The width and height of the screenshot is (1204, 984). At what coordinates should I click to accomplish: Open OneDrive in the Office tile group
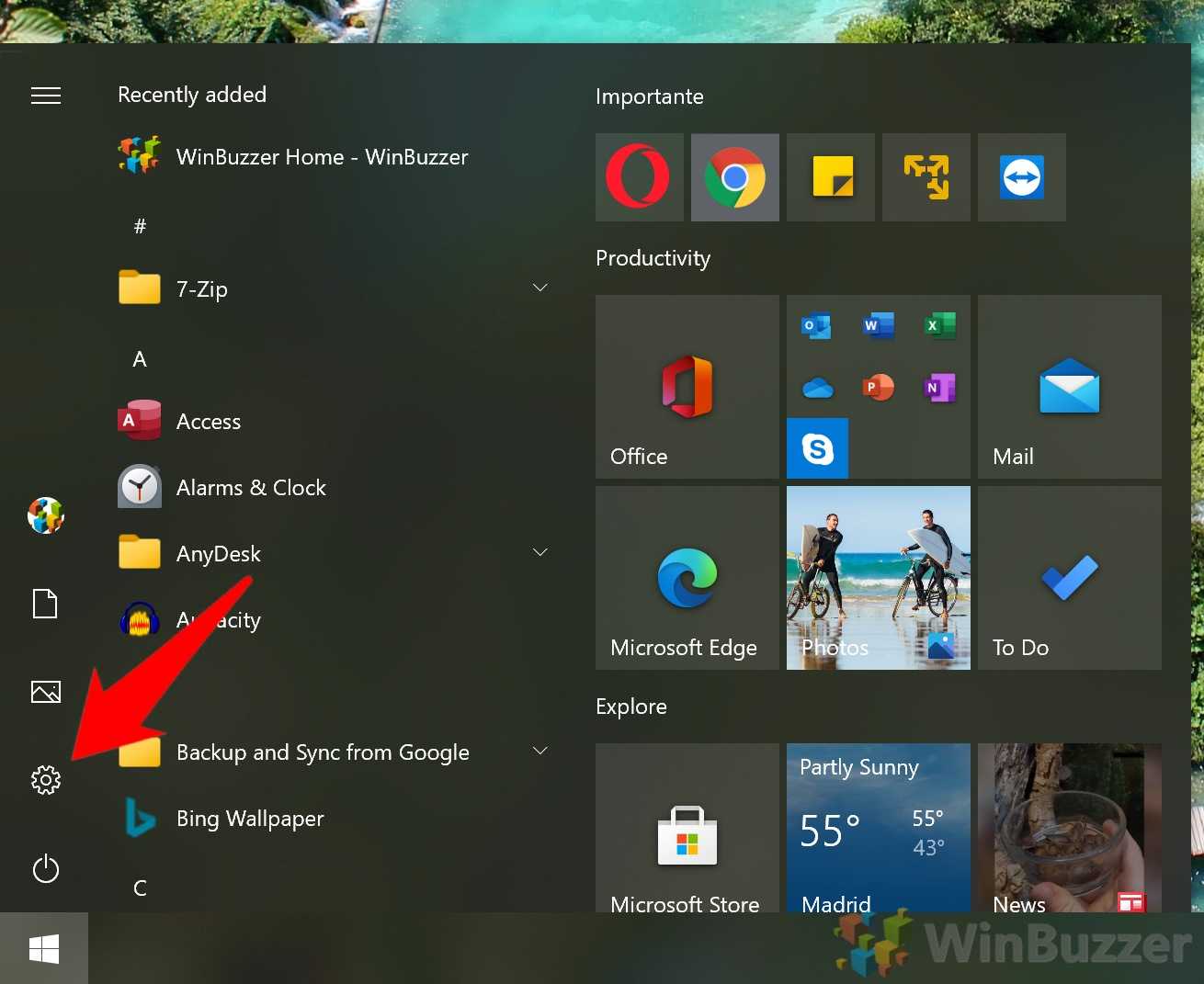point(817,388)
